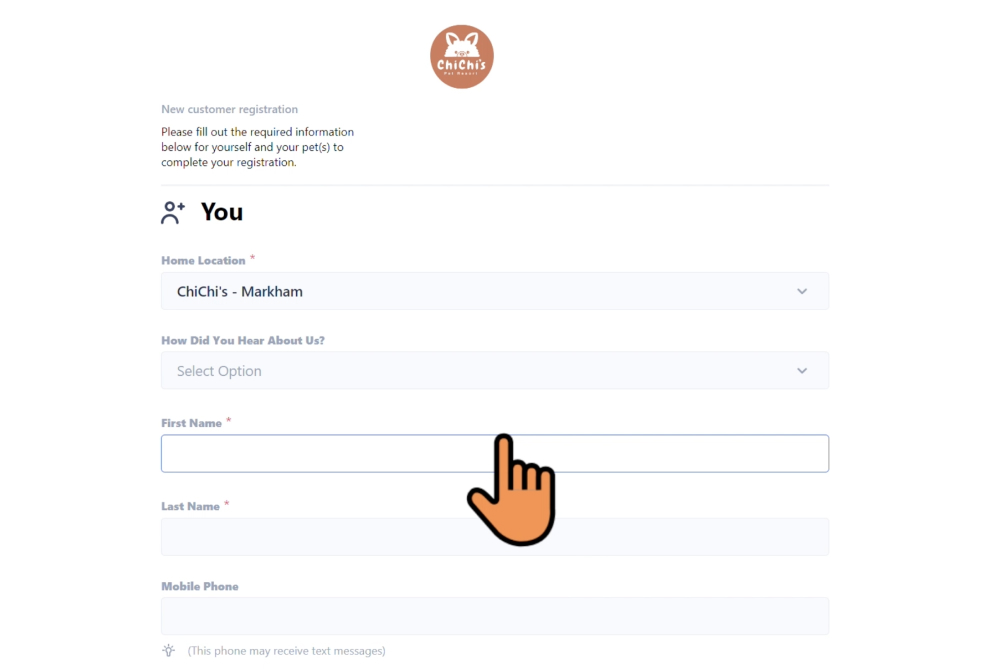The height and width of the screenshot is (669, 1005).
Task: Click the lightbulb hint icon
Action: (x=169, y=651)
